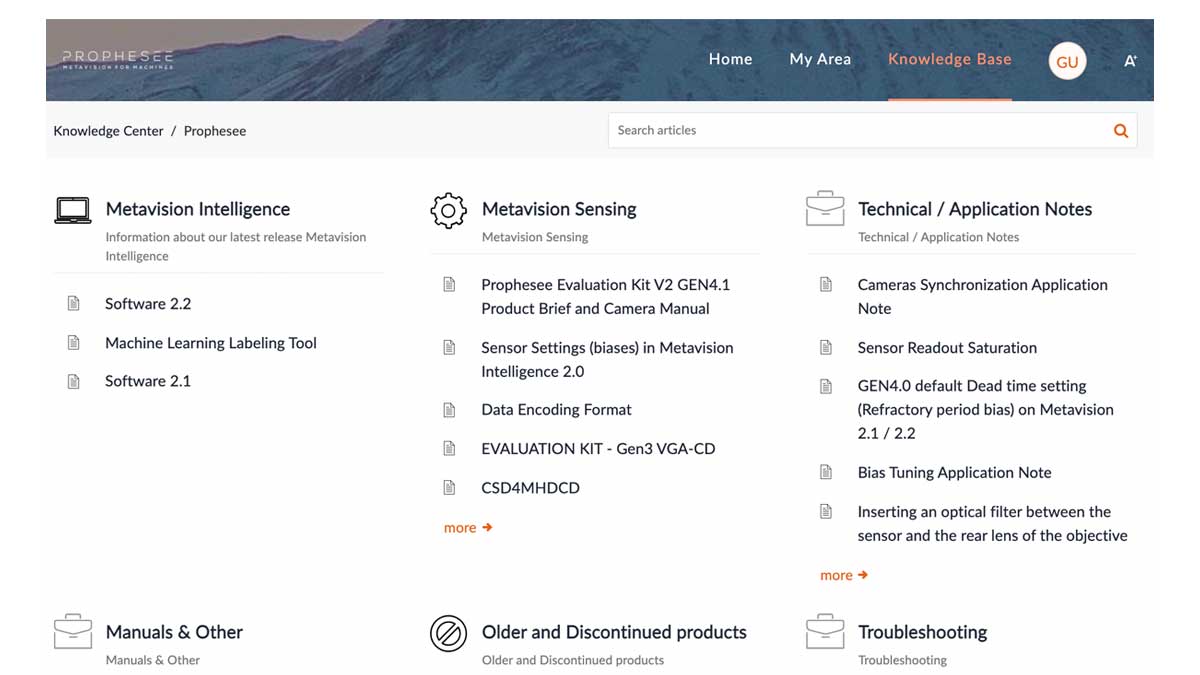Click the orange search magnifier icon
Image resolution: width=1200 pixels, height=675 pixels.
[x=1120, y=131]
